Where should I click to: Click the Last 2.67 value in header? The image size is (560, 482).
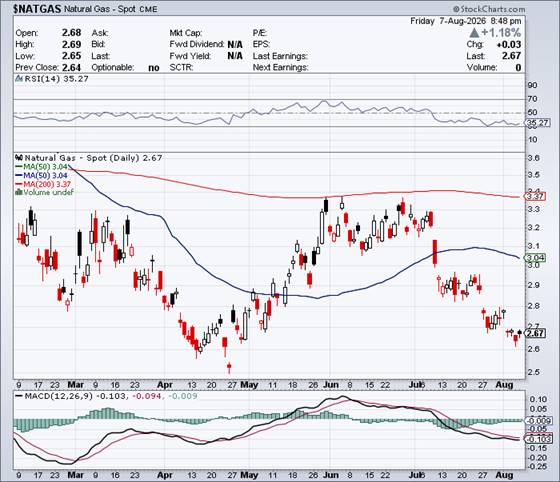(x=511, y=56)
